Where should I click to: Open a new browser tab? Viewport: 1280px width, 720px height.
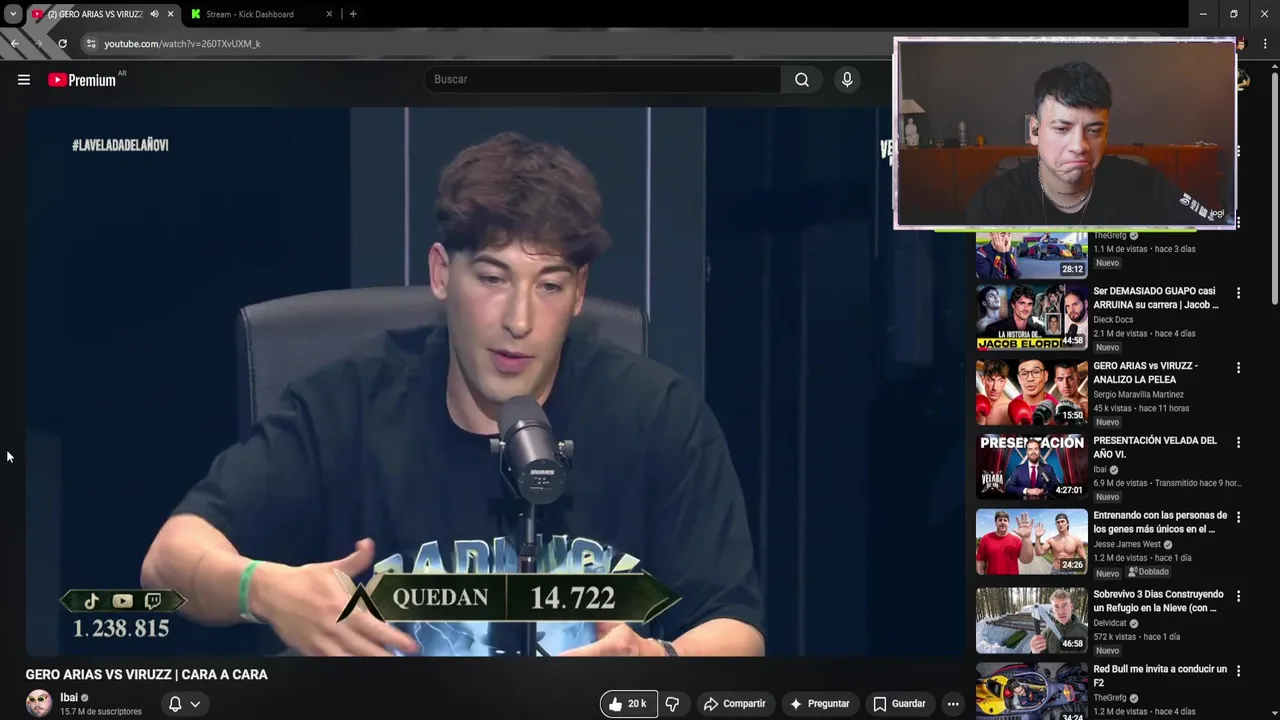[353, 14]
